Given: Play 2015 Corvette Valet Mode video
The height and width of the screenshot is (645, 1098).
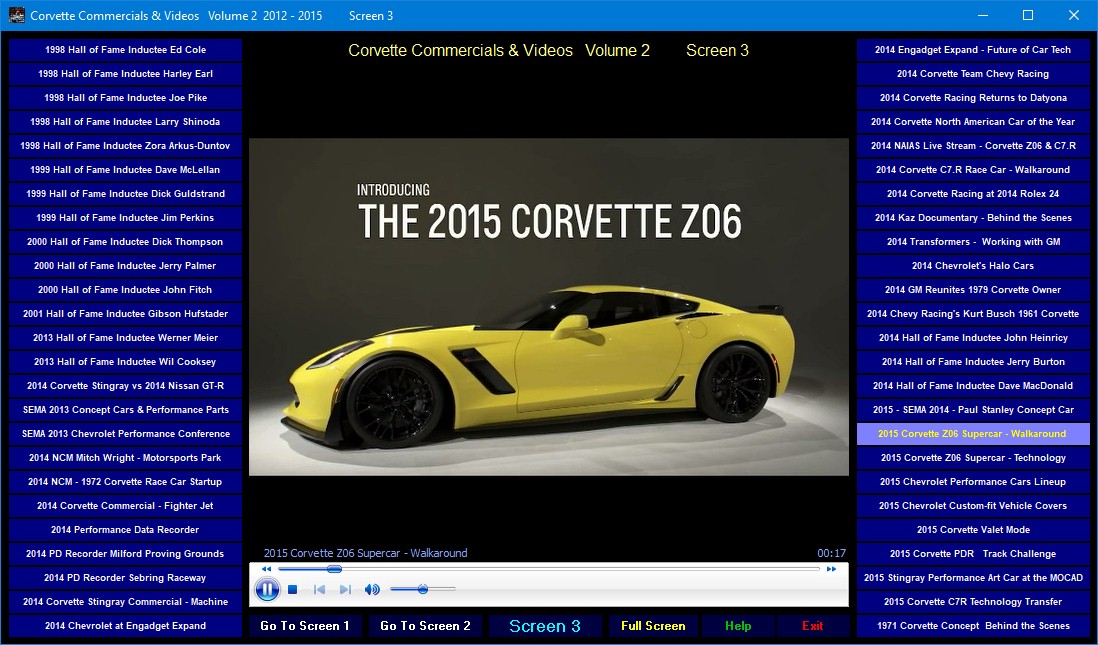Looking at the screenshot, I should pyautogui.click(x=973, y=529).
